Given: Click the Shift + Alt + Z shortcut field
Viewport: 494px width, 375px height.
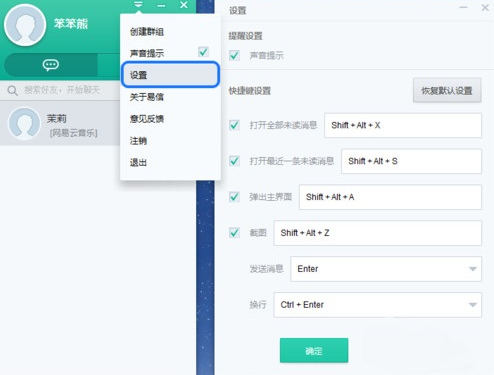Looking at the screenshot, I should [x=378, y=233].
